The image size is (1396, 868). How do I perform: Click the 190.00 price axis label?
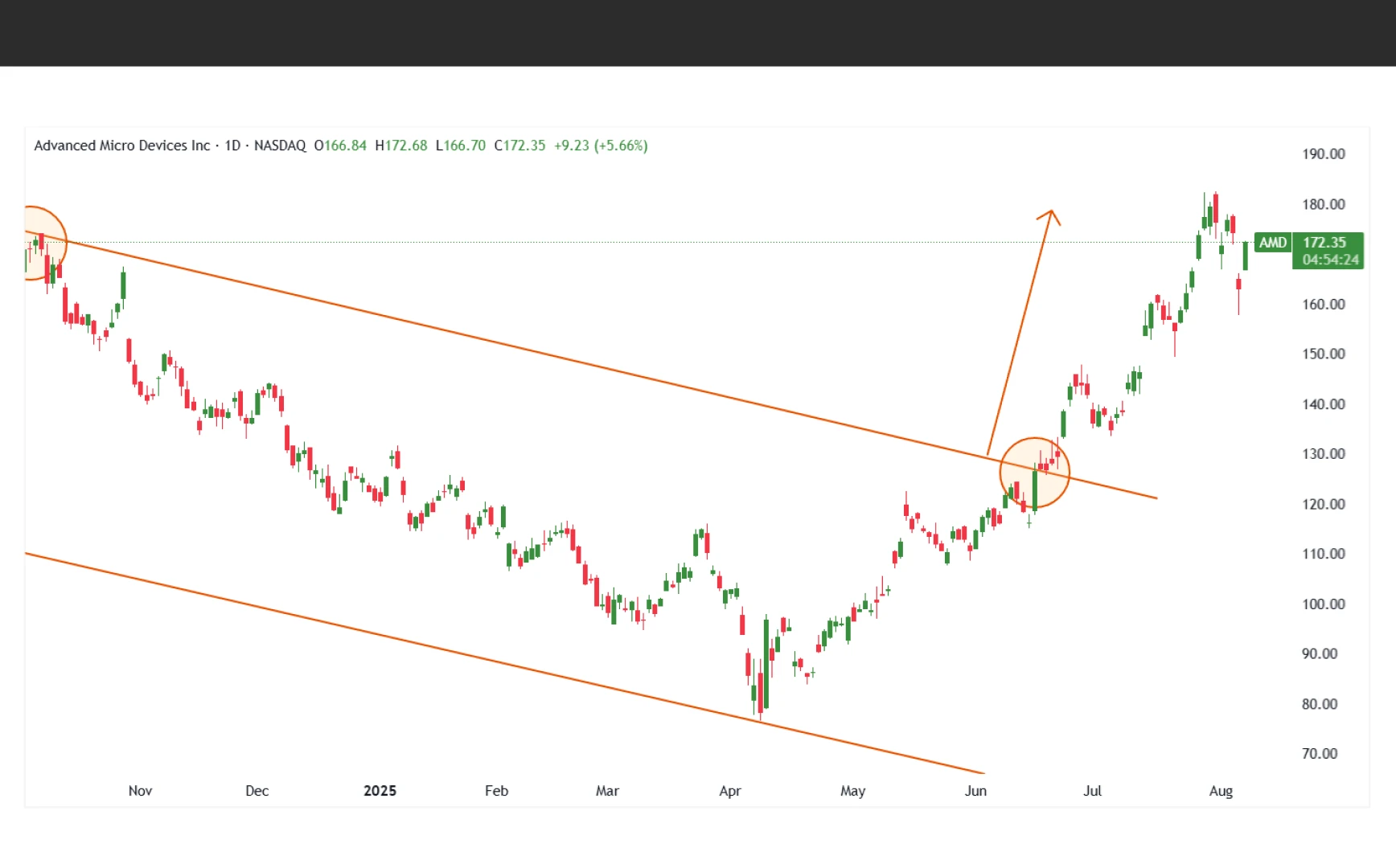[1323, 154]
